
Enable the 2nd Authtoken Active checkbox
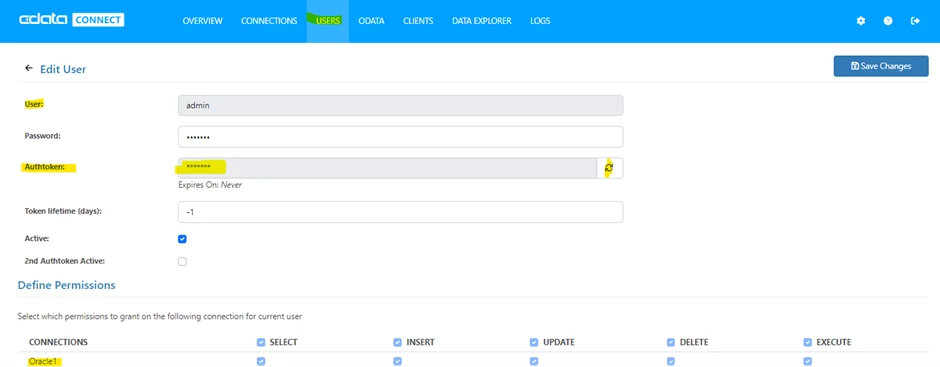[x=182, y=261]
